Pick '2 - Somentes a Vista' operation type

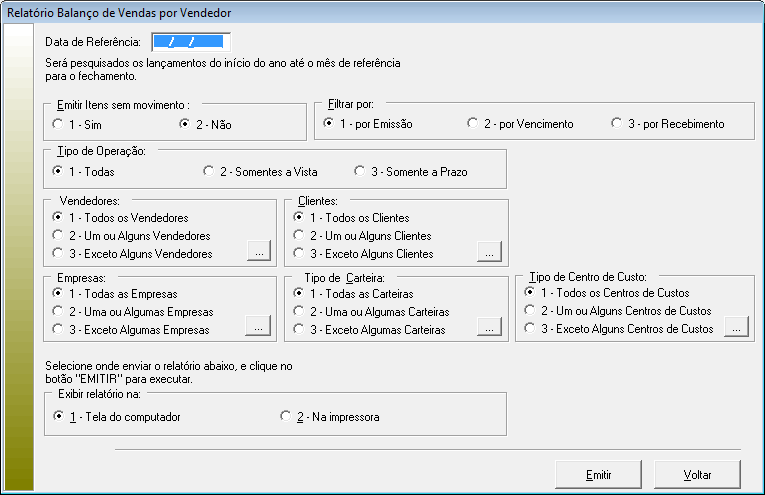click(x=209, y=171)
